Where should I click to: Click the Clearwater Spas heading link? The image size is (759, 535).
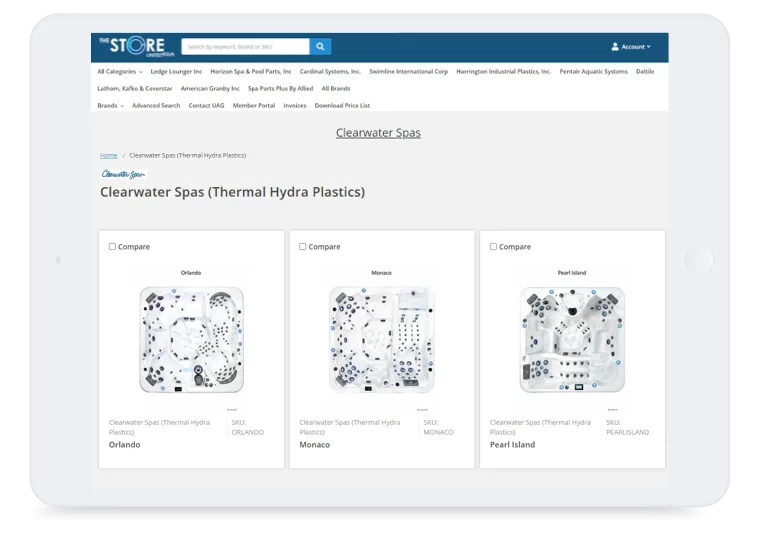pyautogui.click(x=378, y=132)
